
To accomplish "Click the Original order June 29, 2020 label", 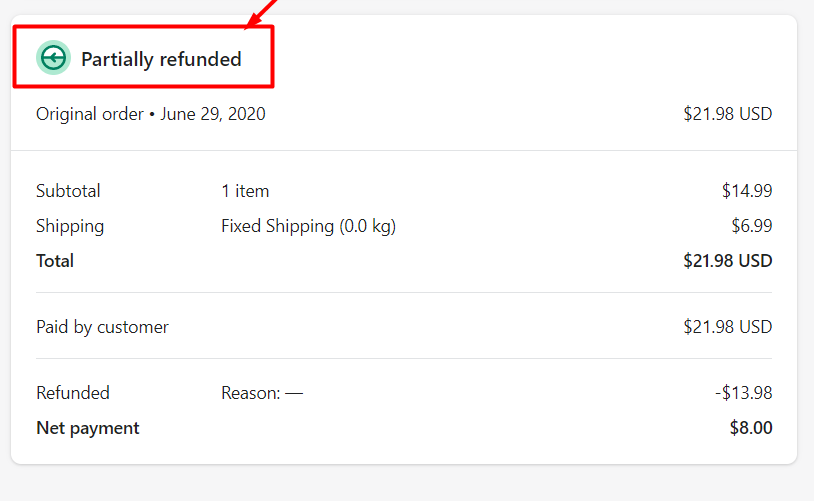I will 151,114.
